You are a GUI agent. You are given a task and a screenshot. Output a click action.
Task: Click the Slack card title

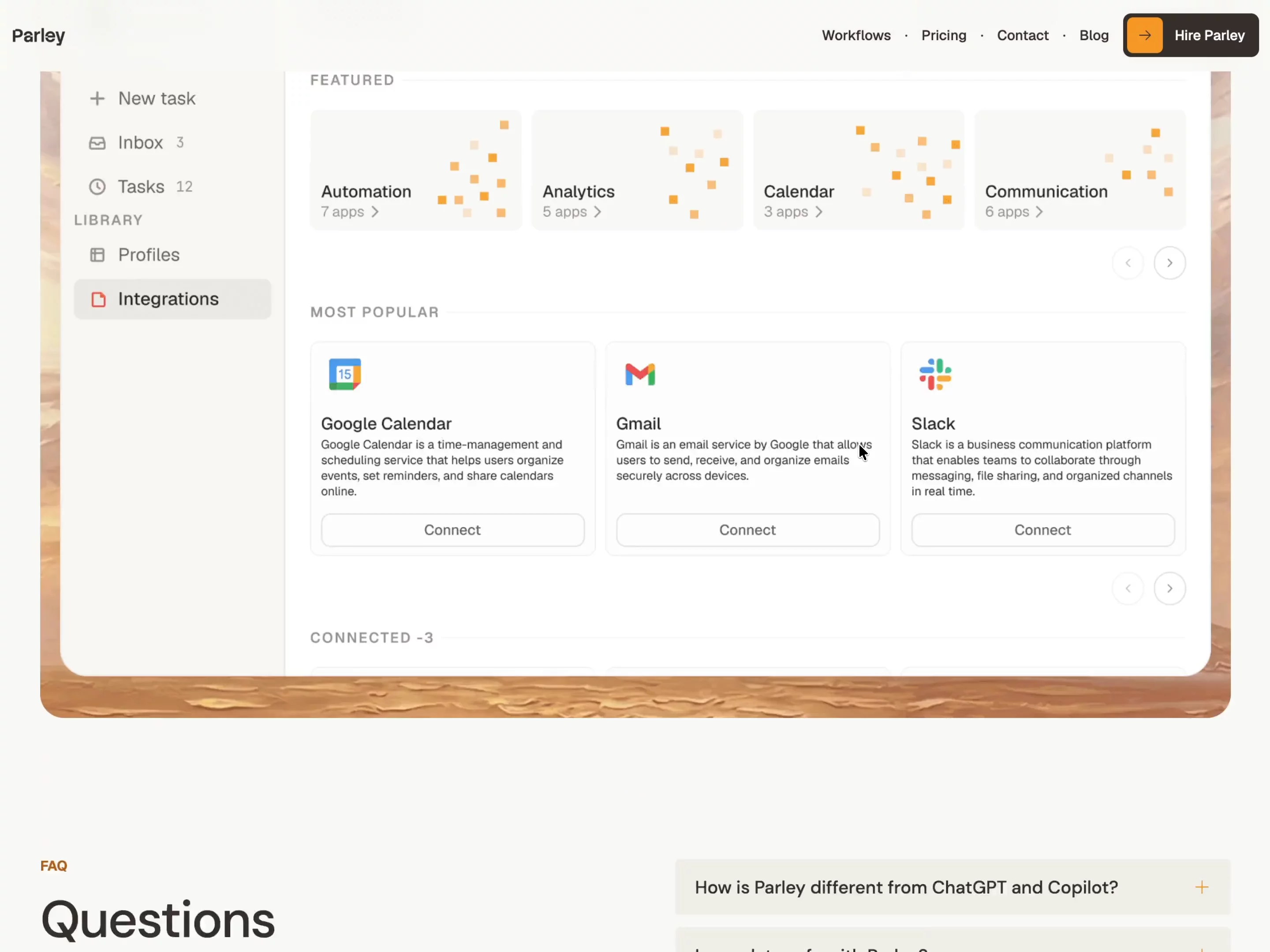click(933, 424)
